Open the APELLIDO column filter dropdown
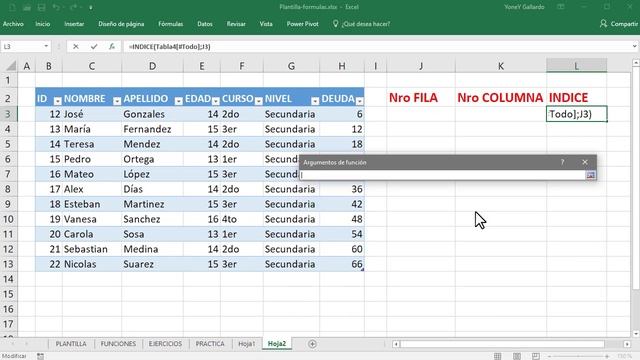This screenshot has width=640, height=360. [178, 101]
